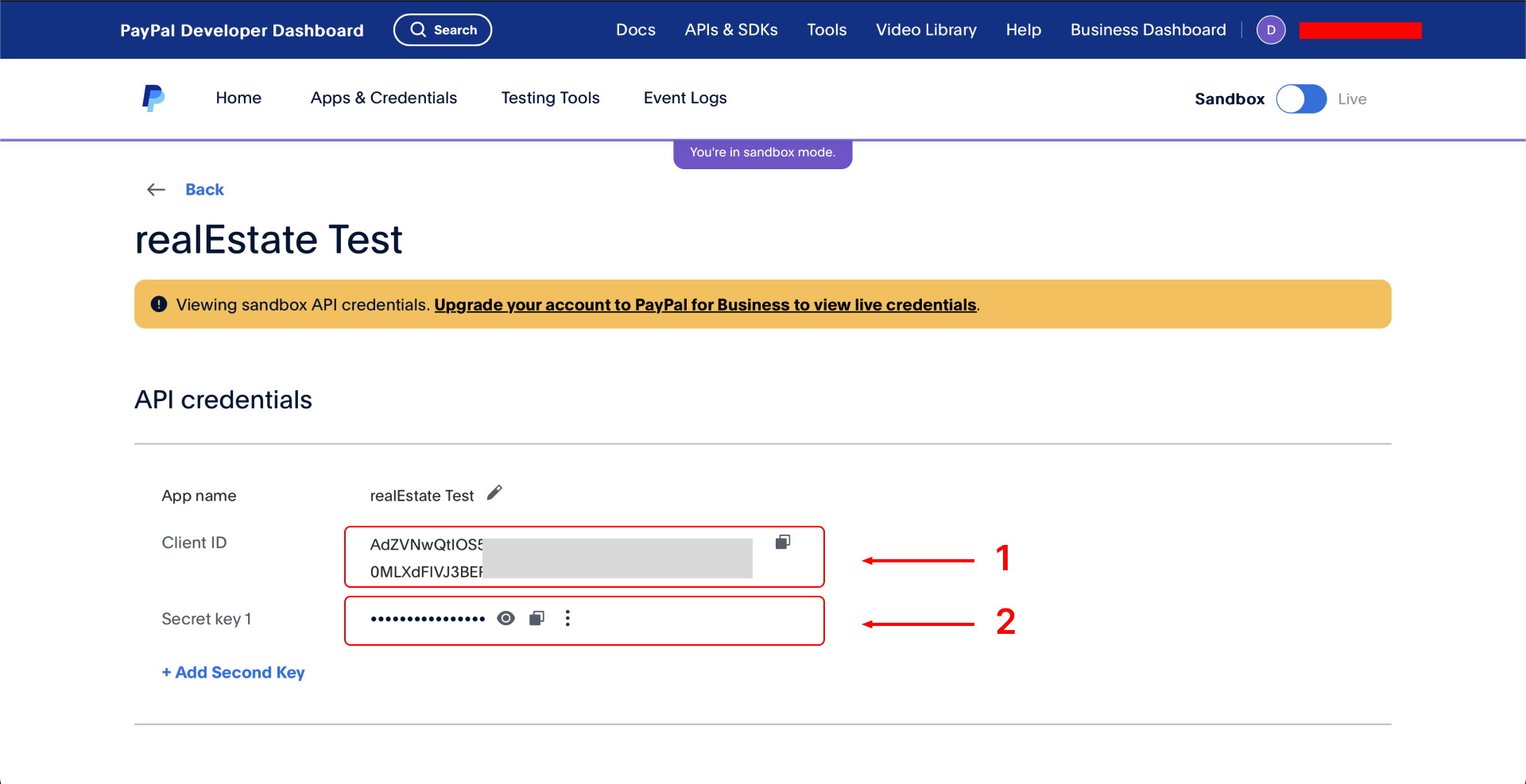Viewport: 1526px width, 784px height.
Task: Copy Secret key 1 with copy icon
Action: pos(537,618)
